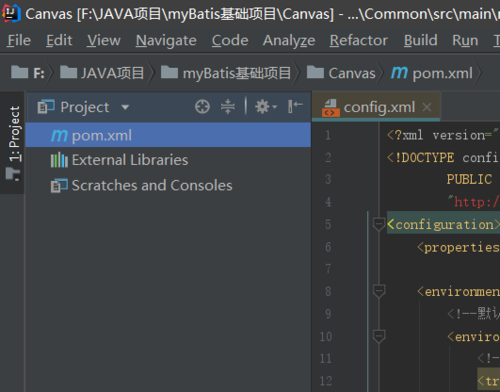Click the Project view icon in panel header
The width and height of the screenshot is (500, 392).
[46, 107]
